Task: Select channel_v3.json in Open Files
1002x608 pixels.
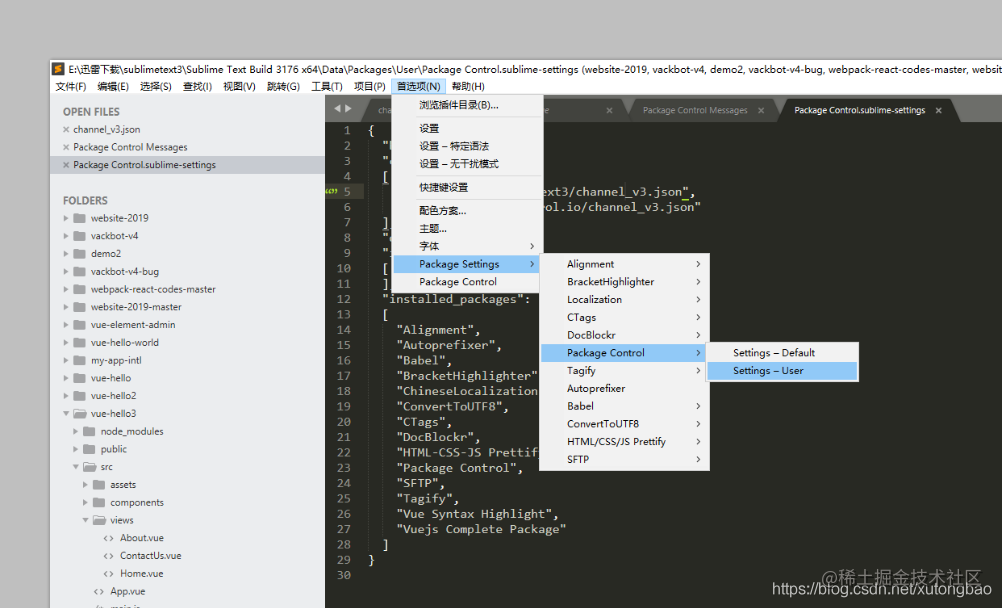Action: (x=107, y=130)
